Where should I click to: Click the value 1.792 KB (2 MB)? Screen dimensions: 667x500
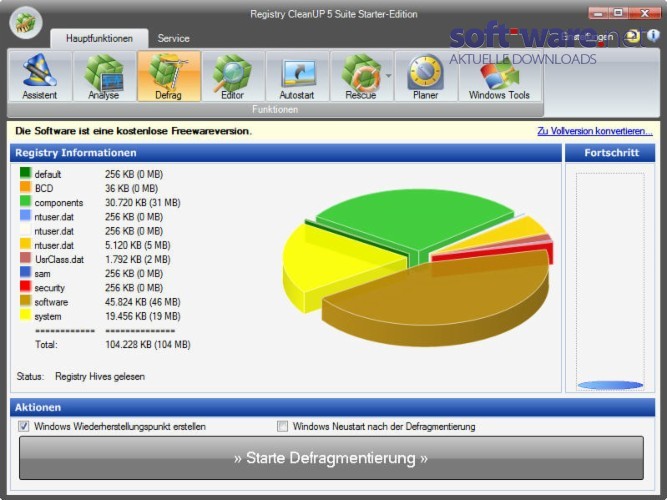138,260
